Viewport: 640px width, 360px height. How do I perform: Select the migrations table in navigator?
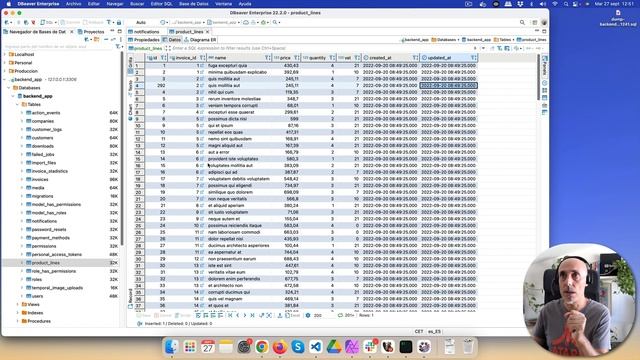(x=42, y=196)
